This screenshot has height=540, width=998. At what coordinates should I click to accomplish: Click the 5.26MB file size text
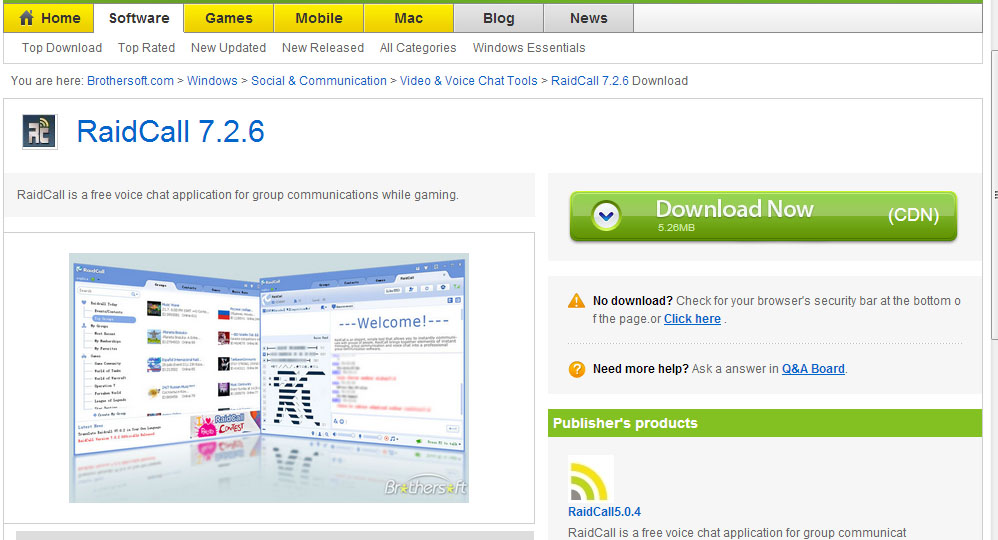click(676, 228)
